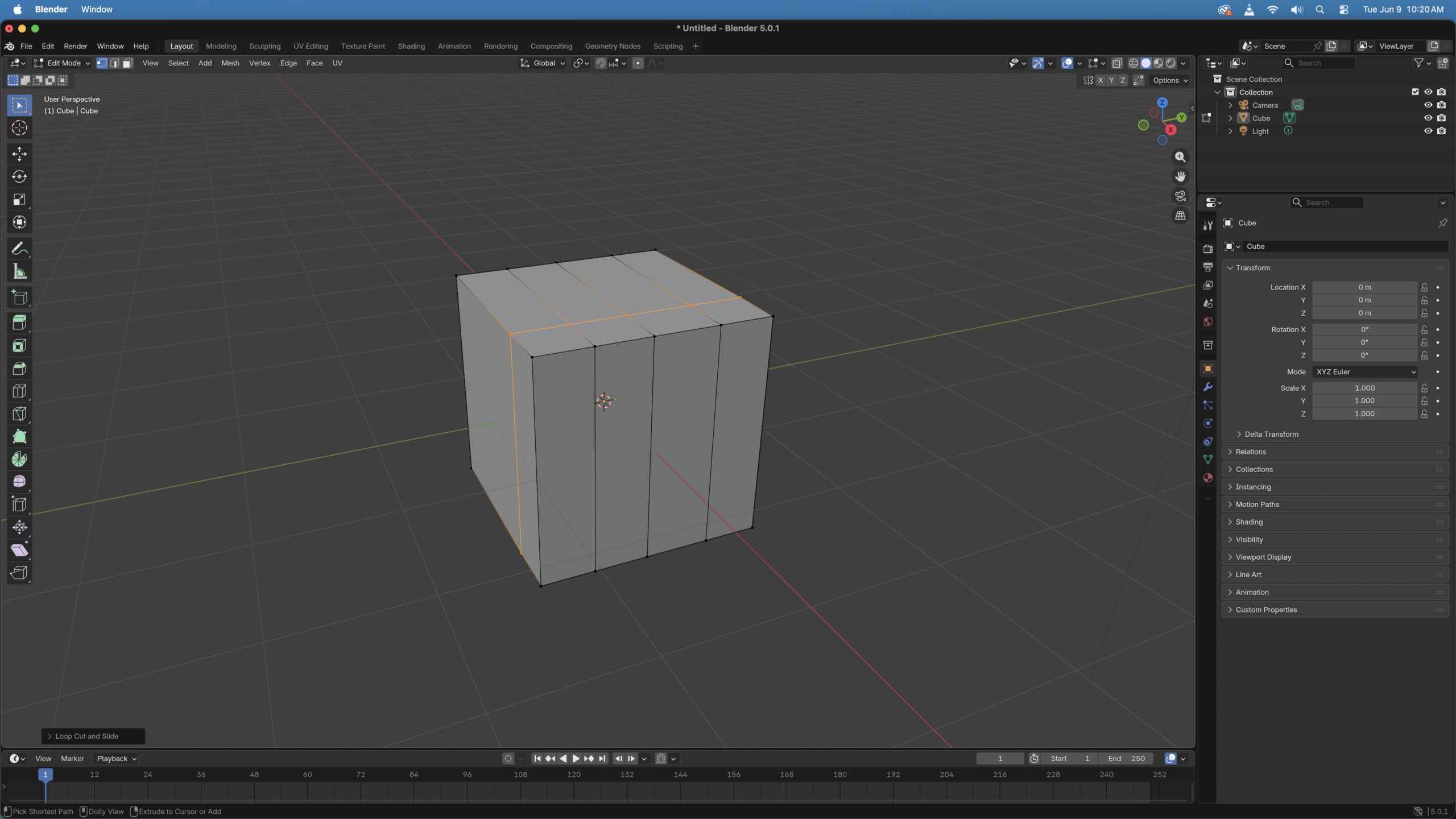Click the Location X field
This screenshot has height=819, width=1456.
[x=1364, y=287]
